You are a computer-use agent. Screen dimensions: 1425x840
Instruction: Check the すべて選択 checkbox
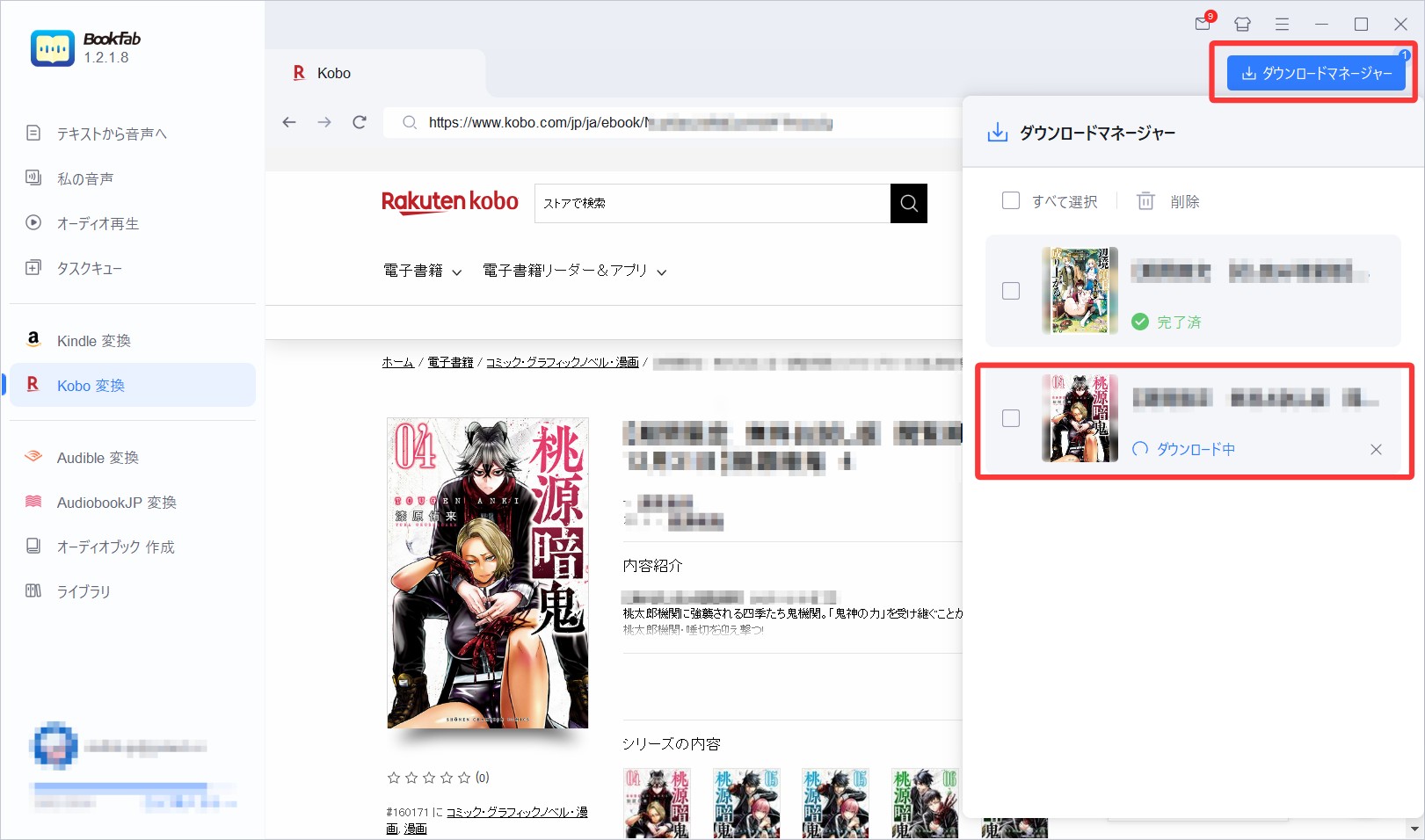1011,201
